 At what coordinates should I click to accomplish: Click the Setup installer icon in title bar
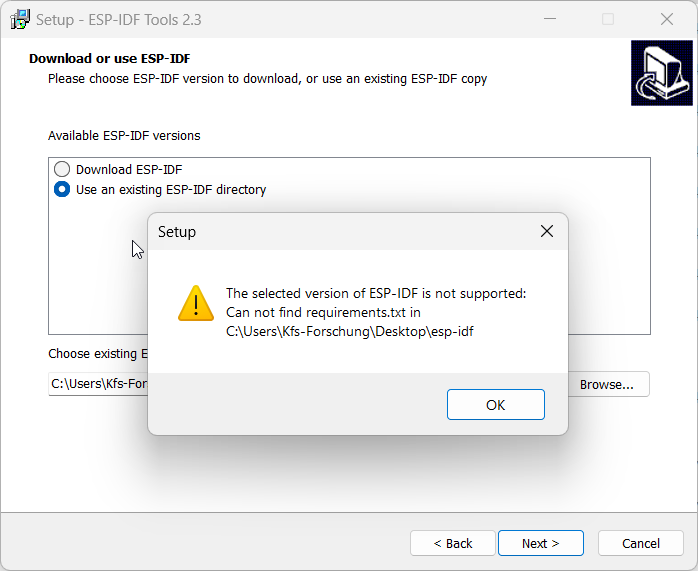[x=19, y=19]
